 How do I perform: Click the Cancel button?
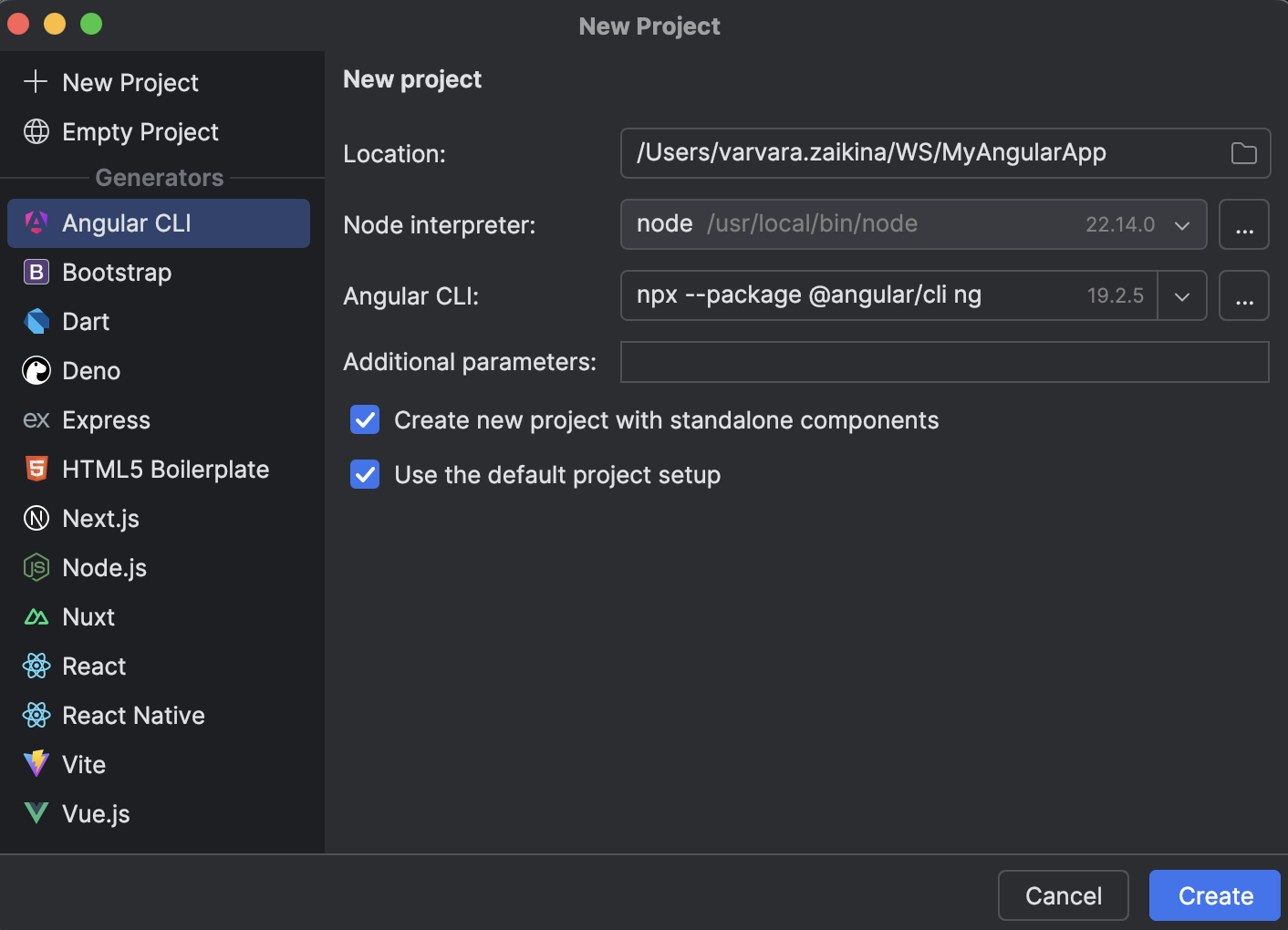[1063, 895]
